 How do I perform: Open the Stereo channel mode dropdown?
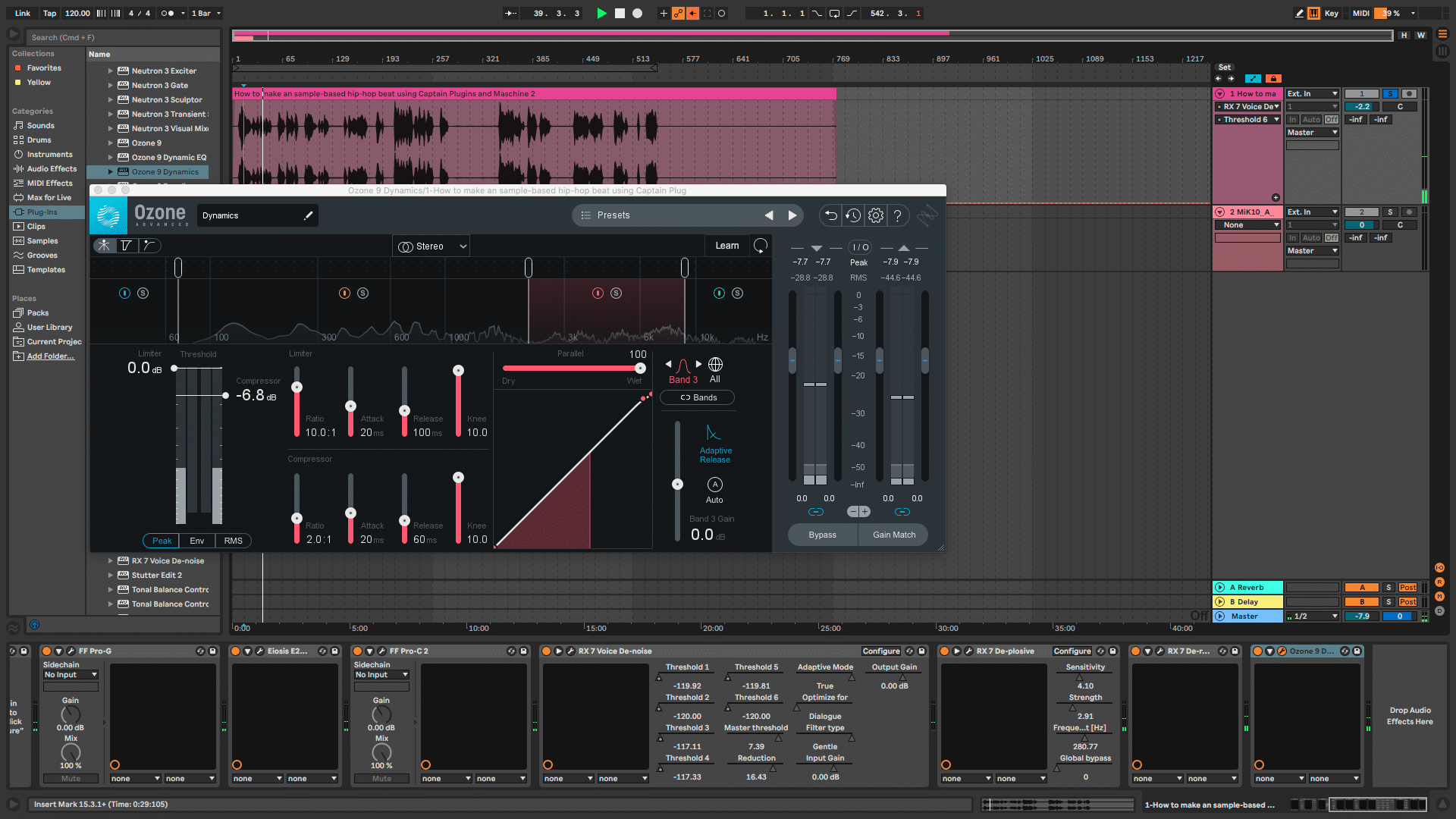[x=431, y=246]
